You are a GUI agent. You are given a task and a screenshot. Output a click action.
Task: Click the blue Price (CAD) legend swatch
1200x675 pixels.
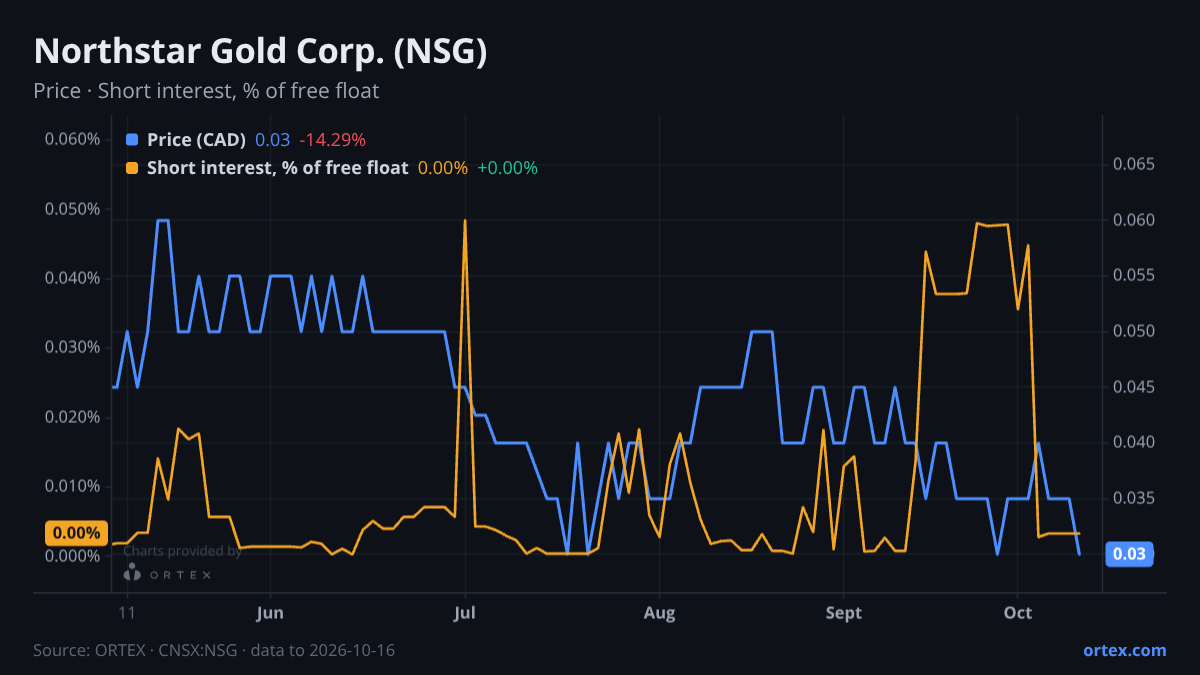pyautogui.click(x=132, y=140)
